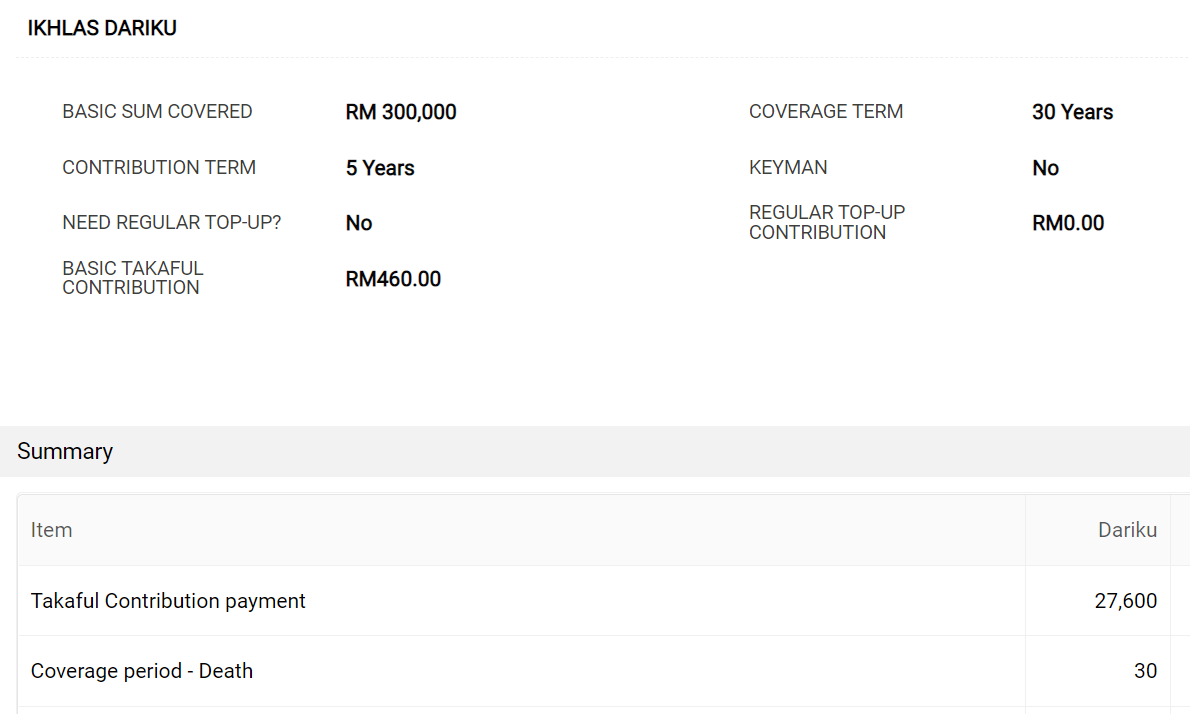1190x714 pixels.
Task: Select the 30 Years coverage term value
Action: (1072, 112)
